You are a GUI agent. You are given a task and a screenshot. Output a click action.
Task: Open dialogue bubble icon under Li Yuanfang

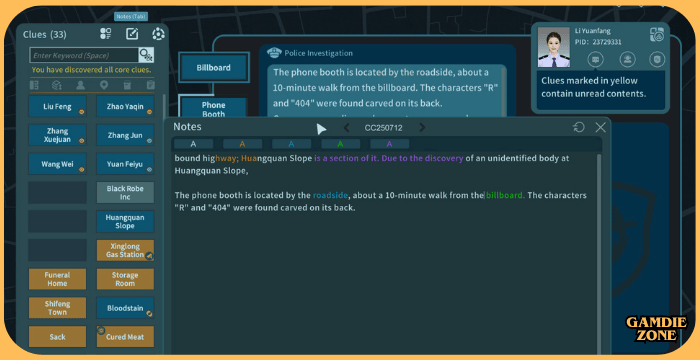pos(596,59)
